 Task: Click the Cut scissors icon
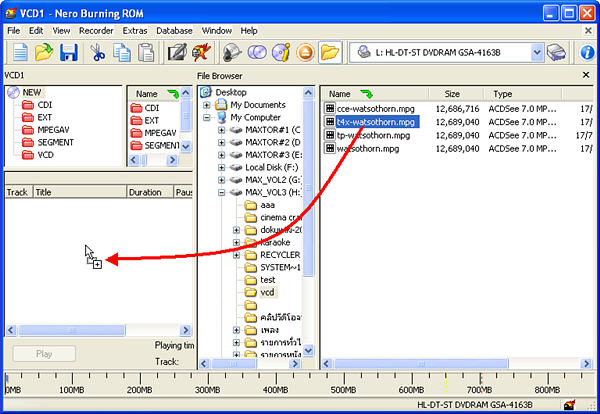[98, 52]
